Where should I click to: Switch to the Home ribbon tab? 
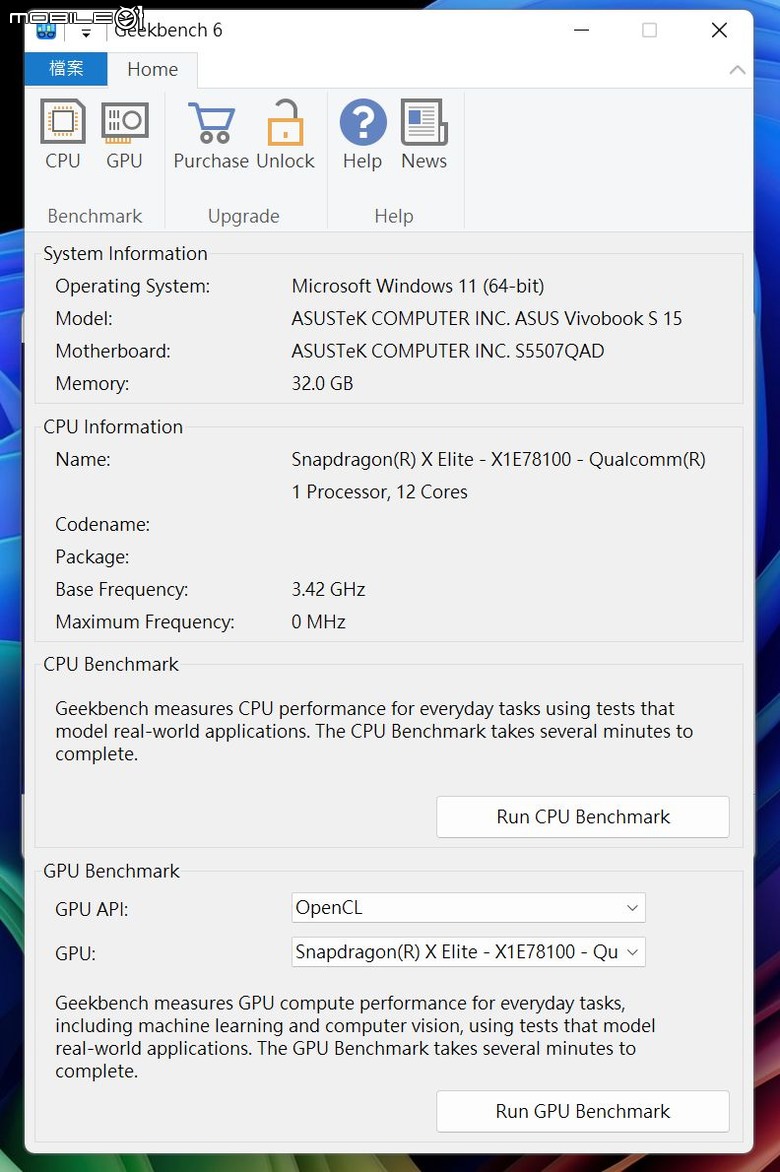[x=152, y=70]
